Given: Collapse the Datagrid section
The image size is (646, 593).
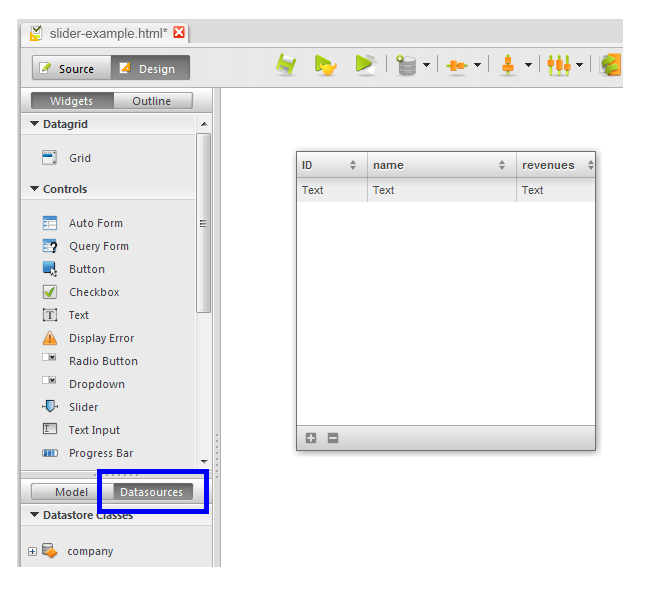Looking at the screenshot, I should (35, 124).
